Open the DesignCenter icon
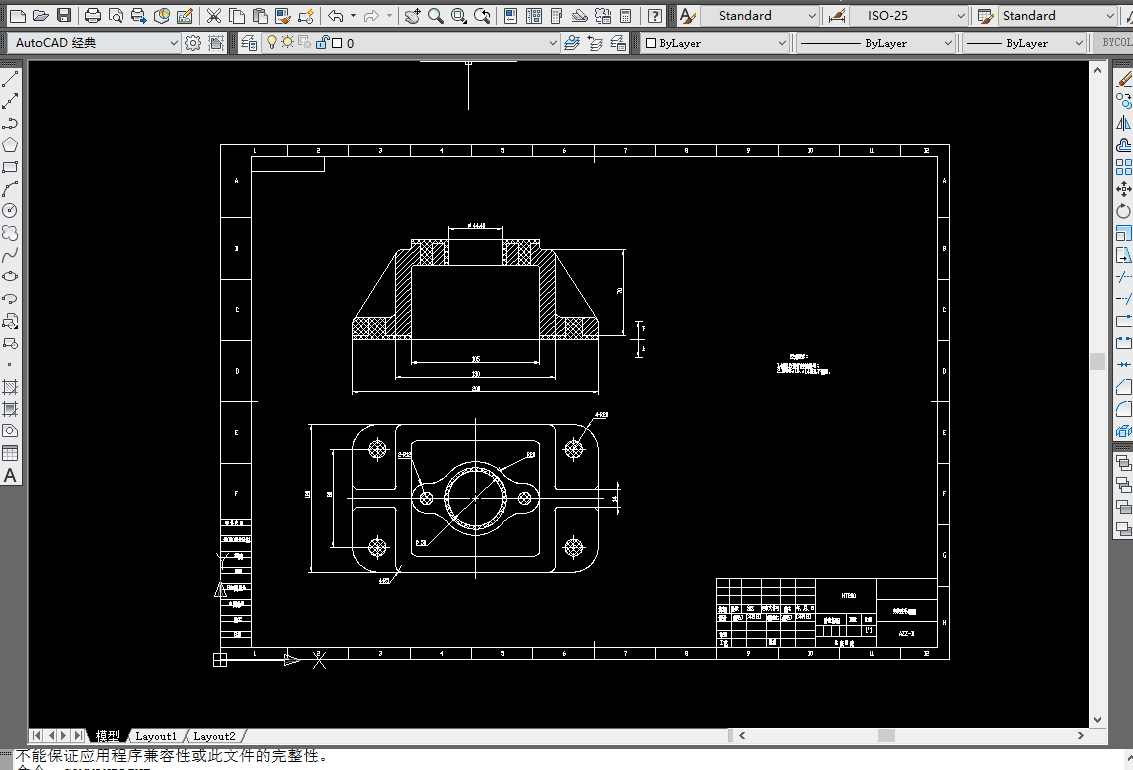Screen dimensions: 1133x770 click(x=534, y=15)
